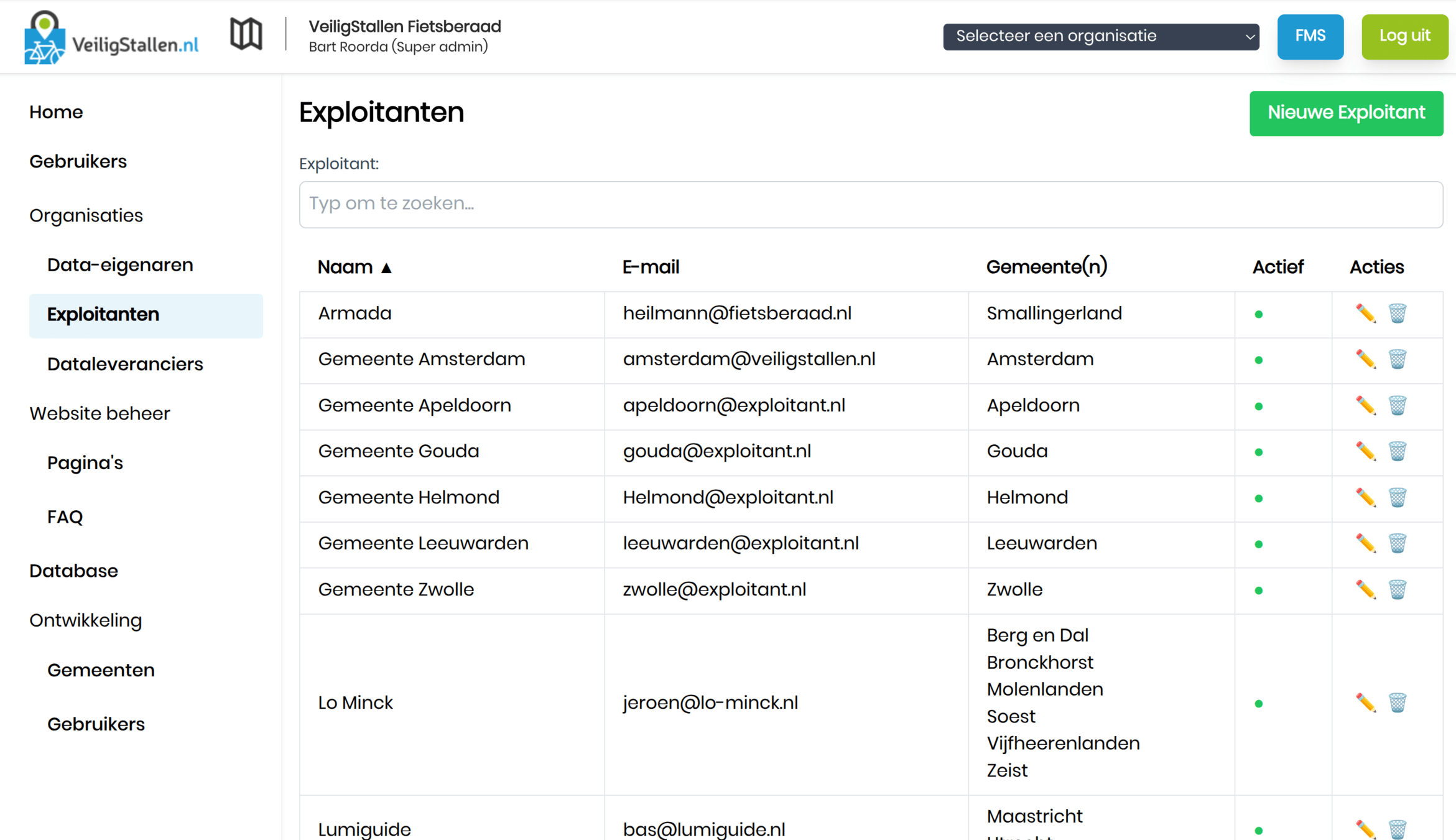
Task: Click the Nieuwe Exploitant button
Action: [x=1346, y=113]
